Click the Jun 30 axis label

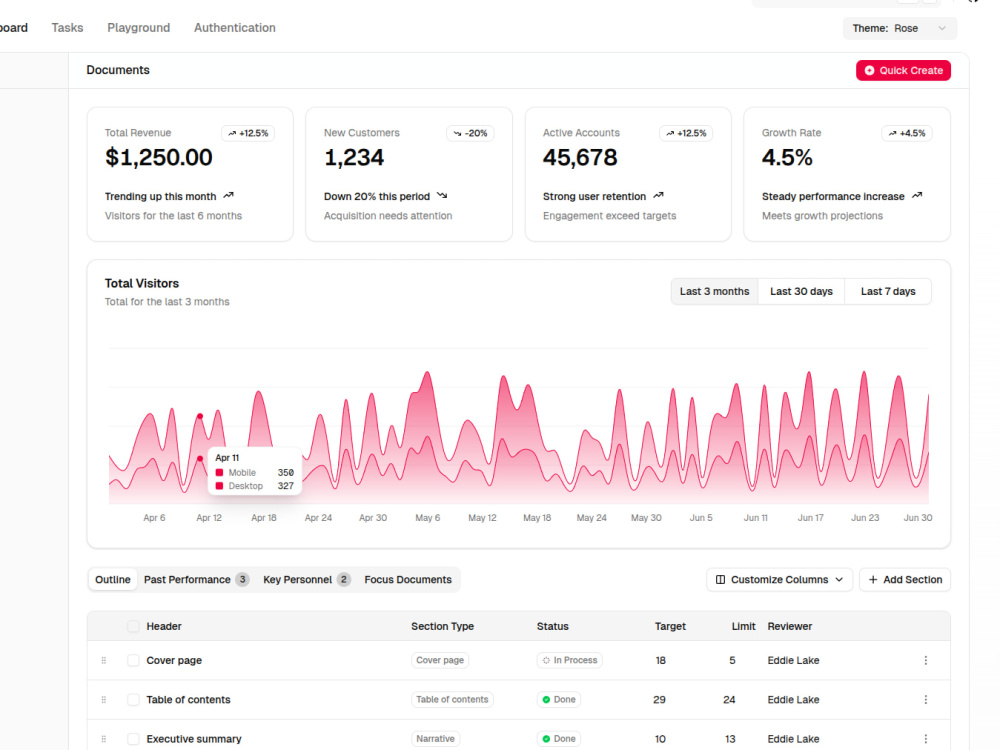(918, 518)
